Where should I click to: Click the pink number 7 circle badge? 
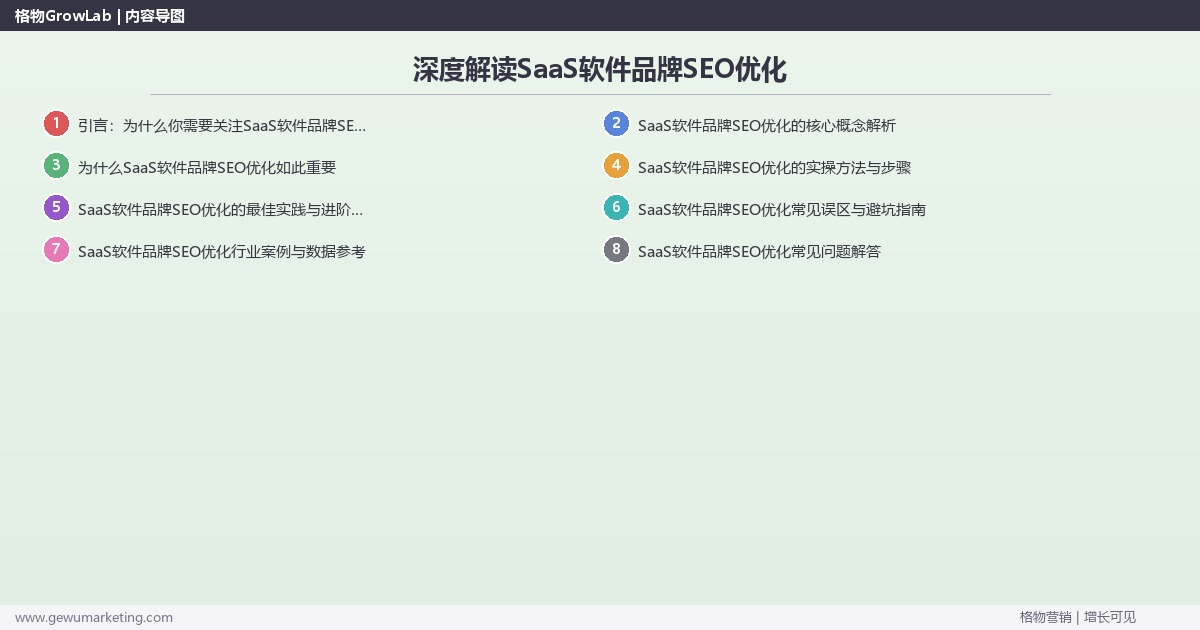pos(56,250)
